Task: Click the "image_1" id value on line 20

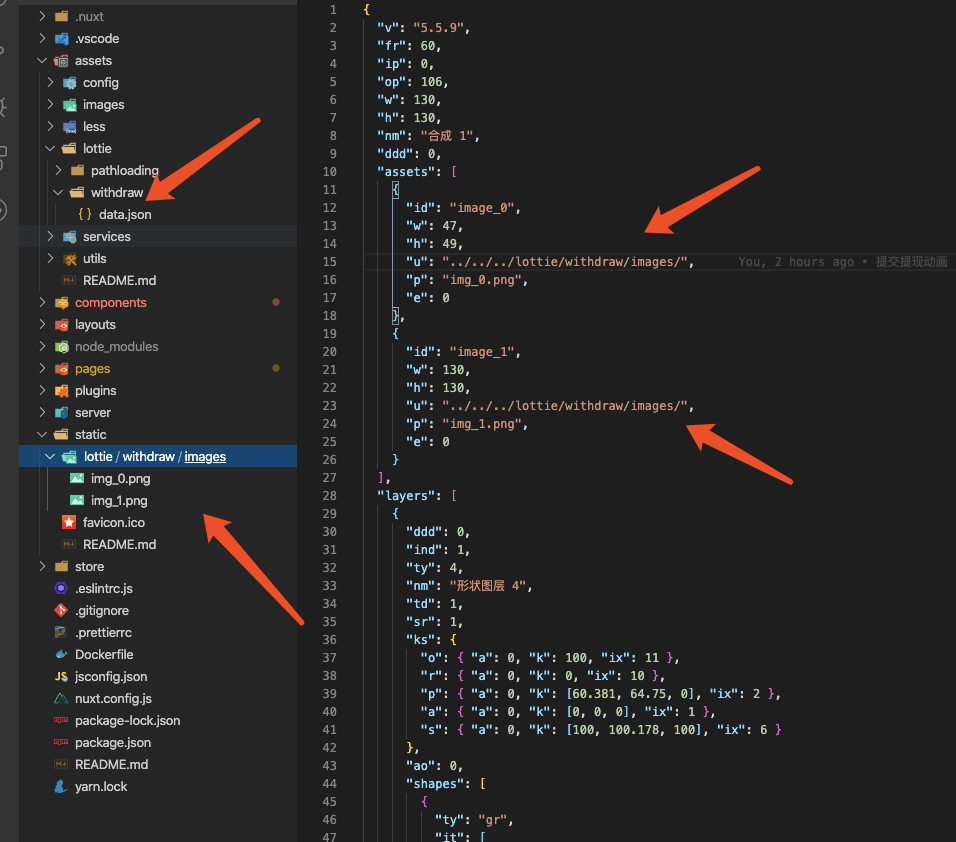Action: (482, 352)
